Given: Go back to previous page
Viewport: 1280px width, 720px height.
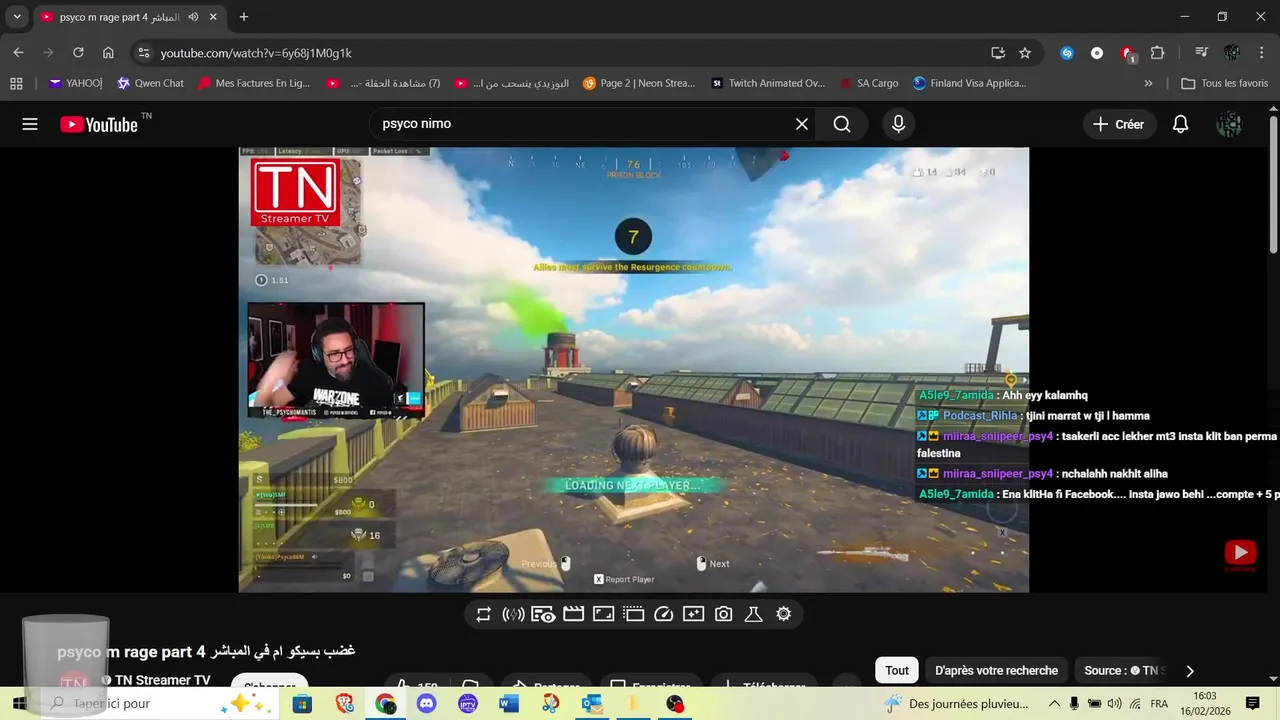Looking at the screenshot, I should click(18, 53).
